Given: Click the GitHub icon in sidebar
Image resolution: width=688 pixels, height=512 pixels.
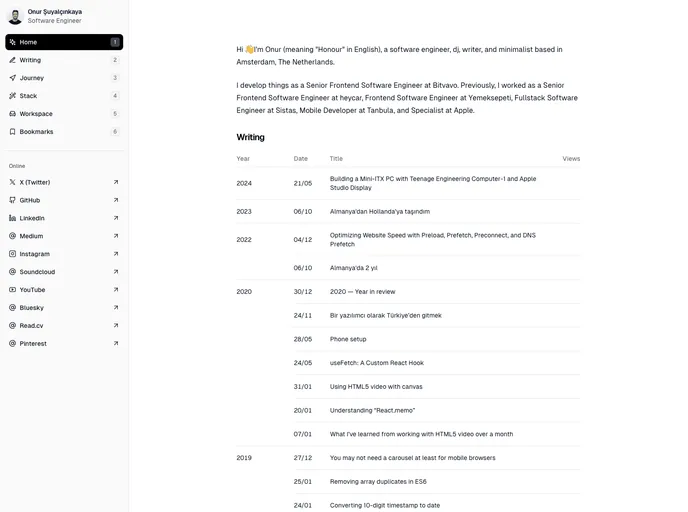Looking at the screenshot, I should tap(12, 200).
